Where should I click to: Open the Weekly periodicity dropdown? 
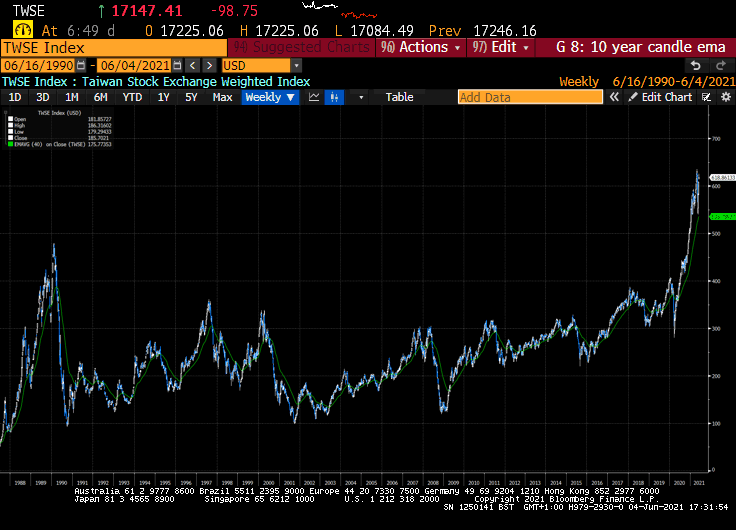click(270, 97)
